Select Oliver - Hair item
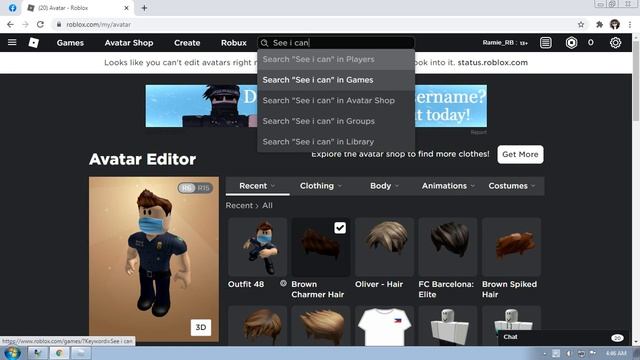The width and height of the screenshot is (640, 360). [x=384, y=247]
